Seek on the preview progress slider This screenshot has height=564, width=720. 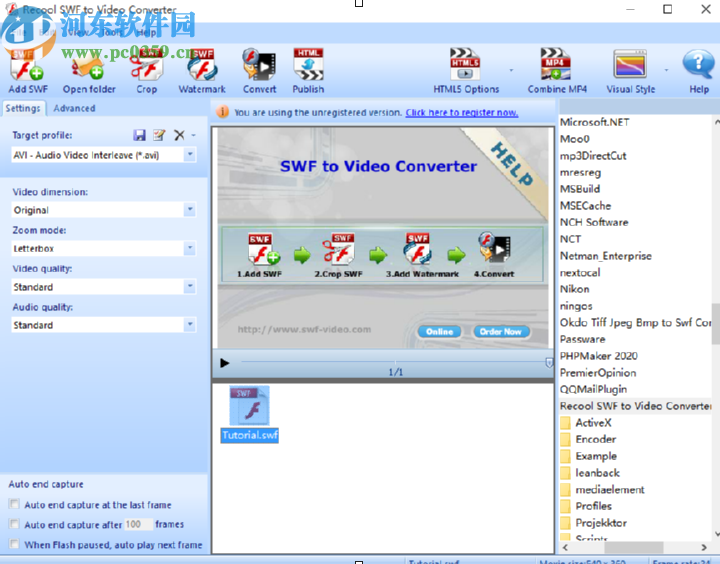pos(393,362)
